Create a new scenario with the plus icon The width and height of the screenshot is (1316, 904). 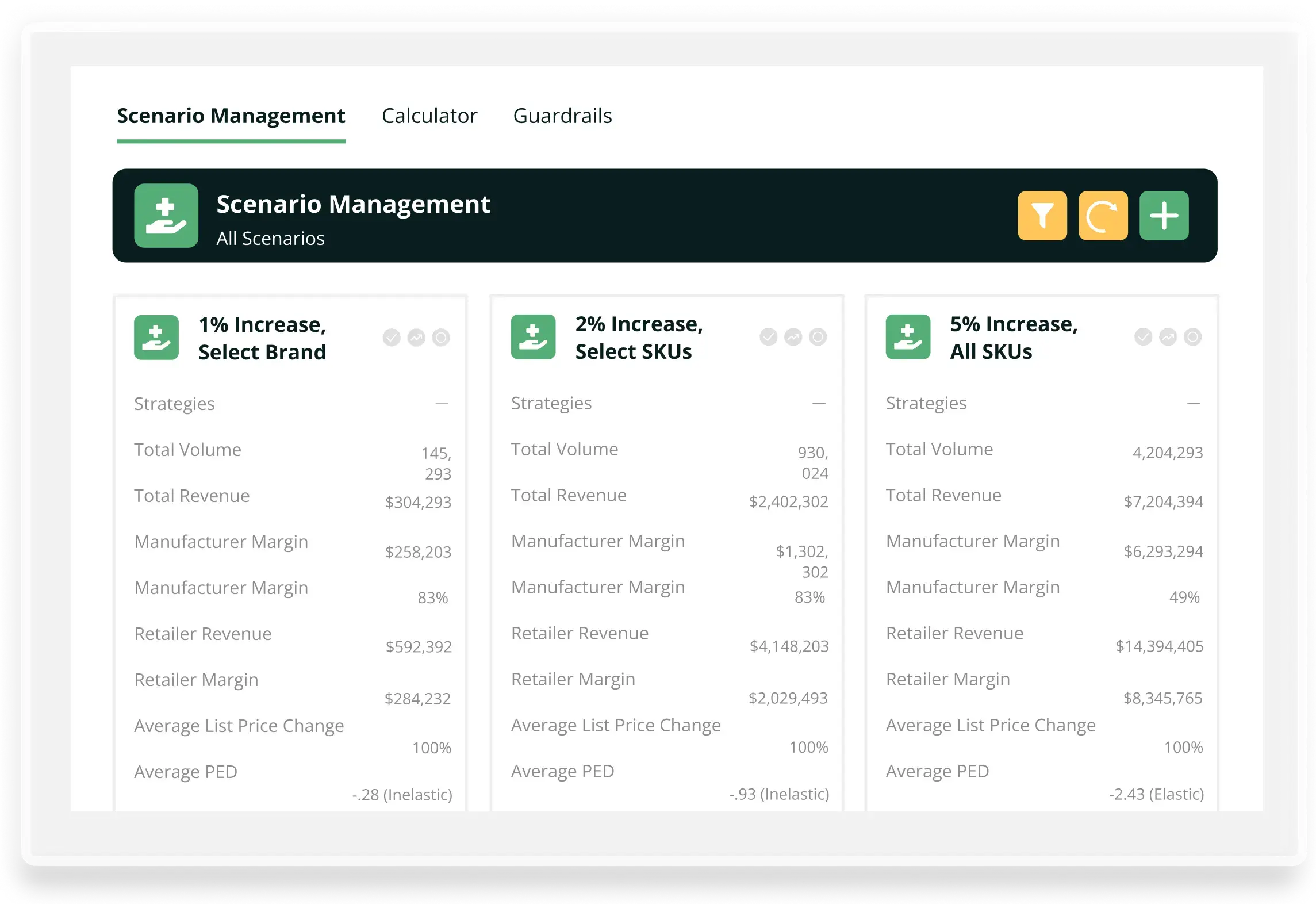click(1164, 216)
